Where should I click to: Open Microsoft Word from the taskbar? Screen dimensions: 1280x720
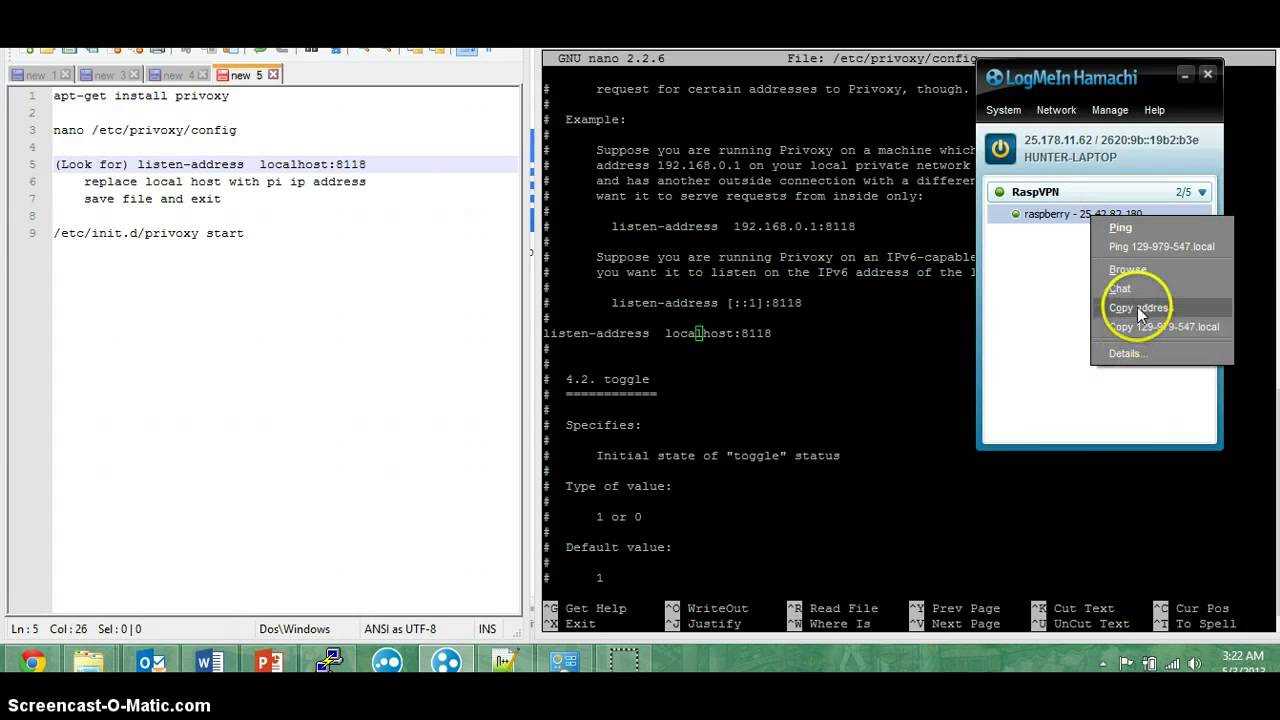coord(210,662)
